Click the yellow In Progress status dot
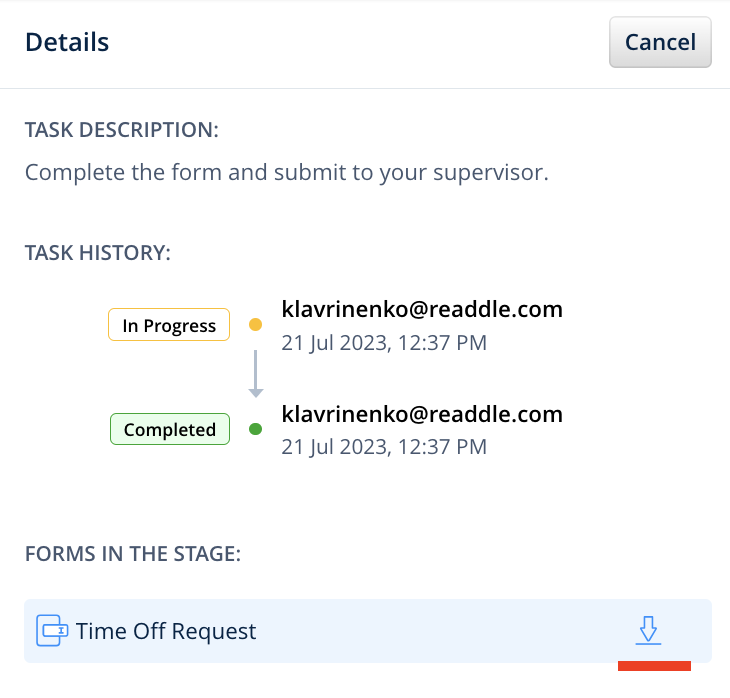This screenshot has width=730, height=698. point(255,325)
